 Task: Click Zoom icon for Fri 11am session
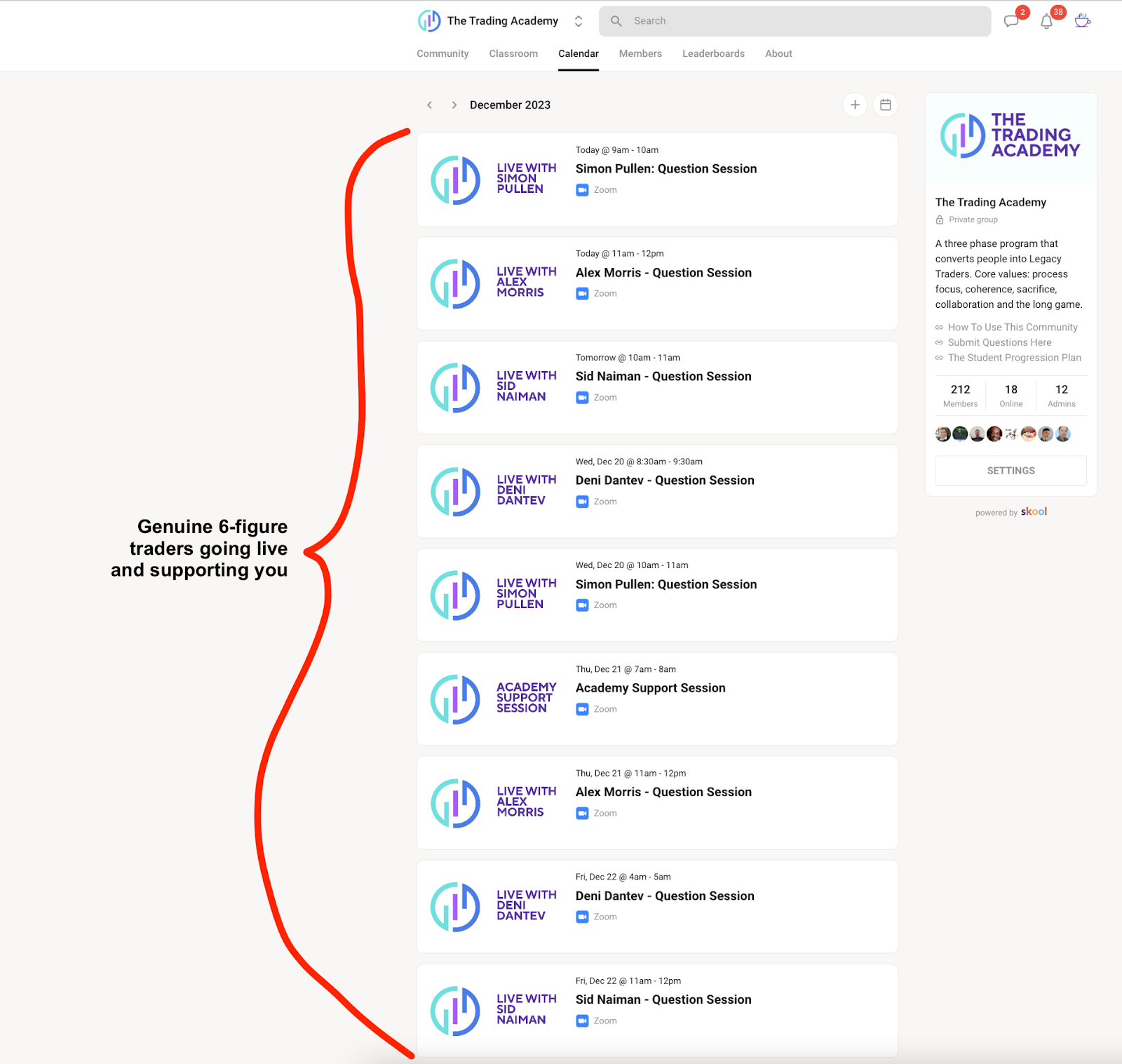pos(582,1021)
